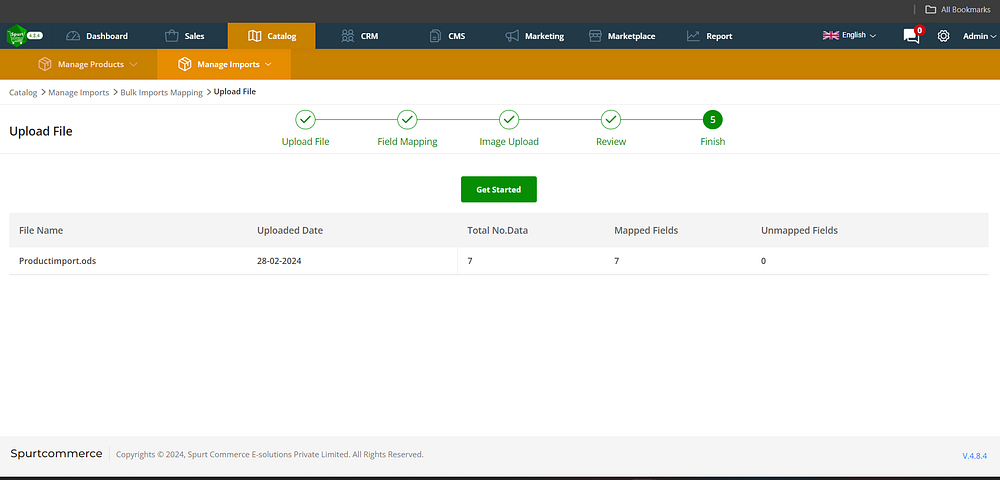The width and height of the screenshot is (1000, 480).
Task: Click the Review step checkmark
Action: coord(611,119)
